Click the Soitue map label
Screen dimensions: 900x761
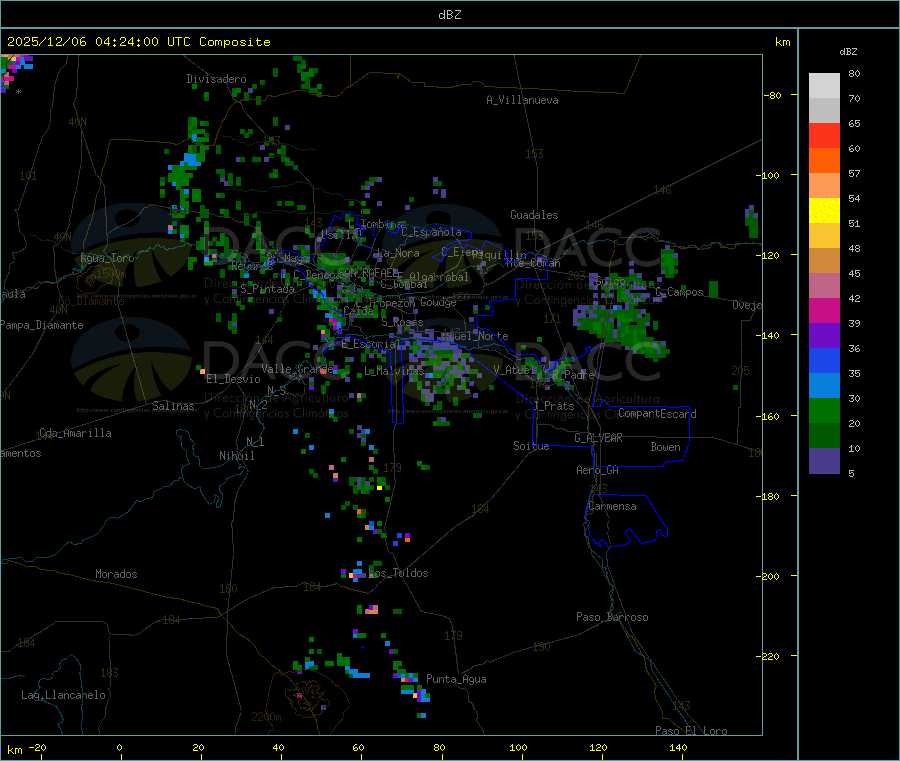tap(531, 446)
